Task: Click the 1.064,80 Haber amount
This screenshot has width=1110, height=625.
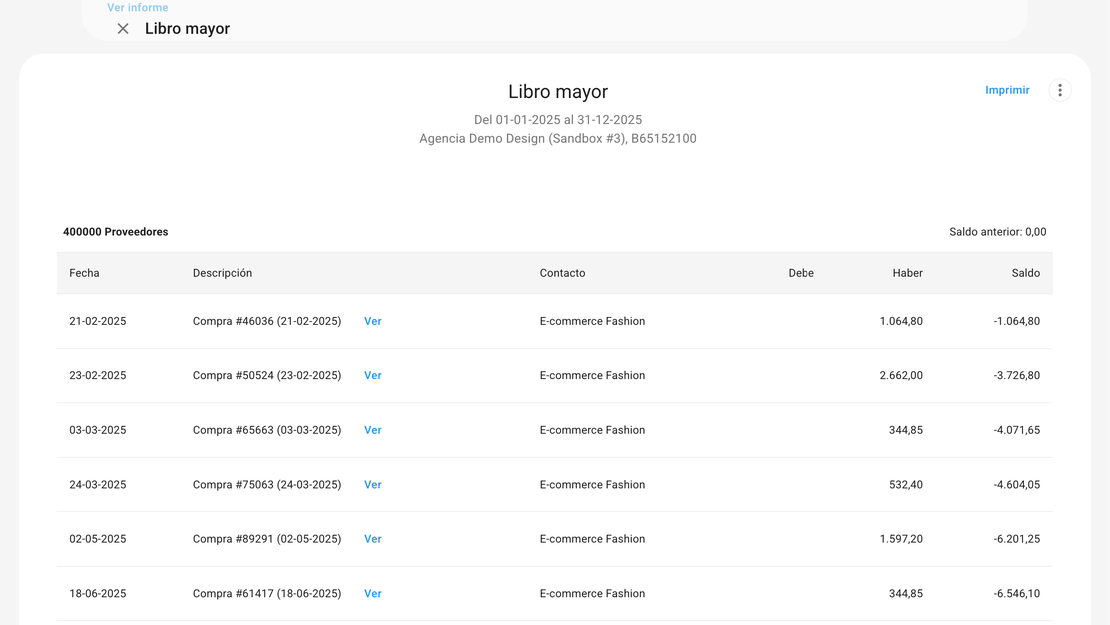Action: 901,321
